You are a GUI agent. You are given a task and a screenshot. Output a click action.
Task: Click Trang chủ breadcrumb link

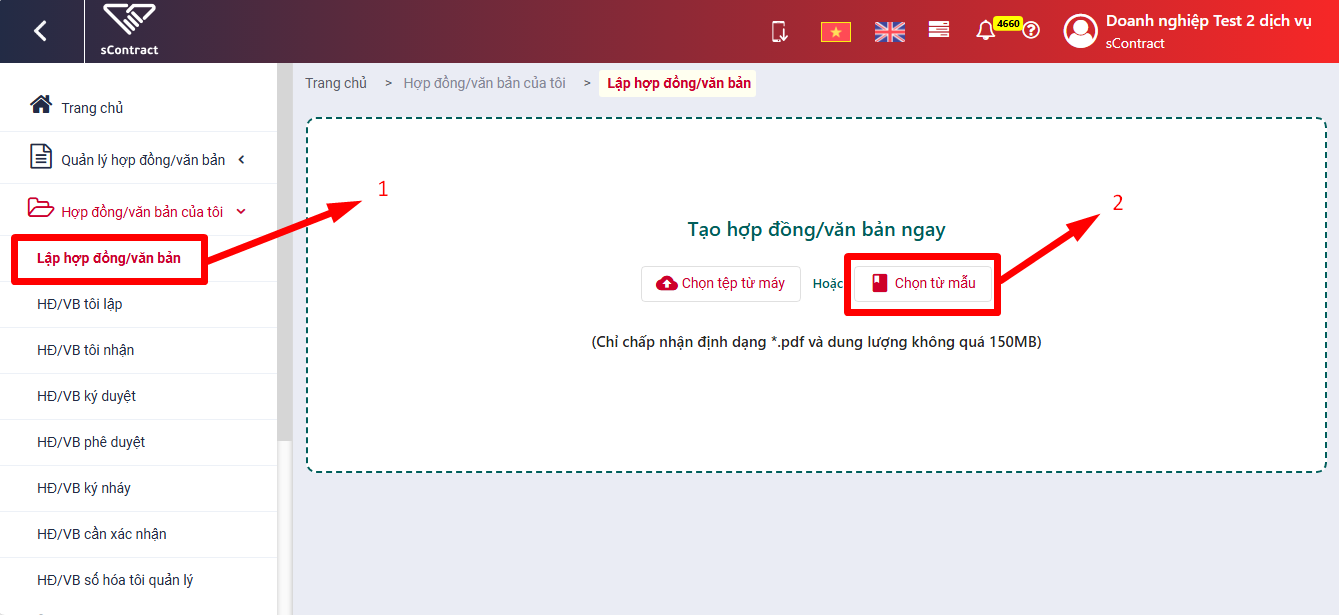tap(336, 83)
